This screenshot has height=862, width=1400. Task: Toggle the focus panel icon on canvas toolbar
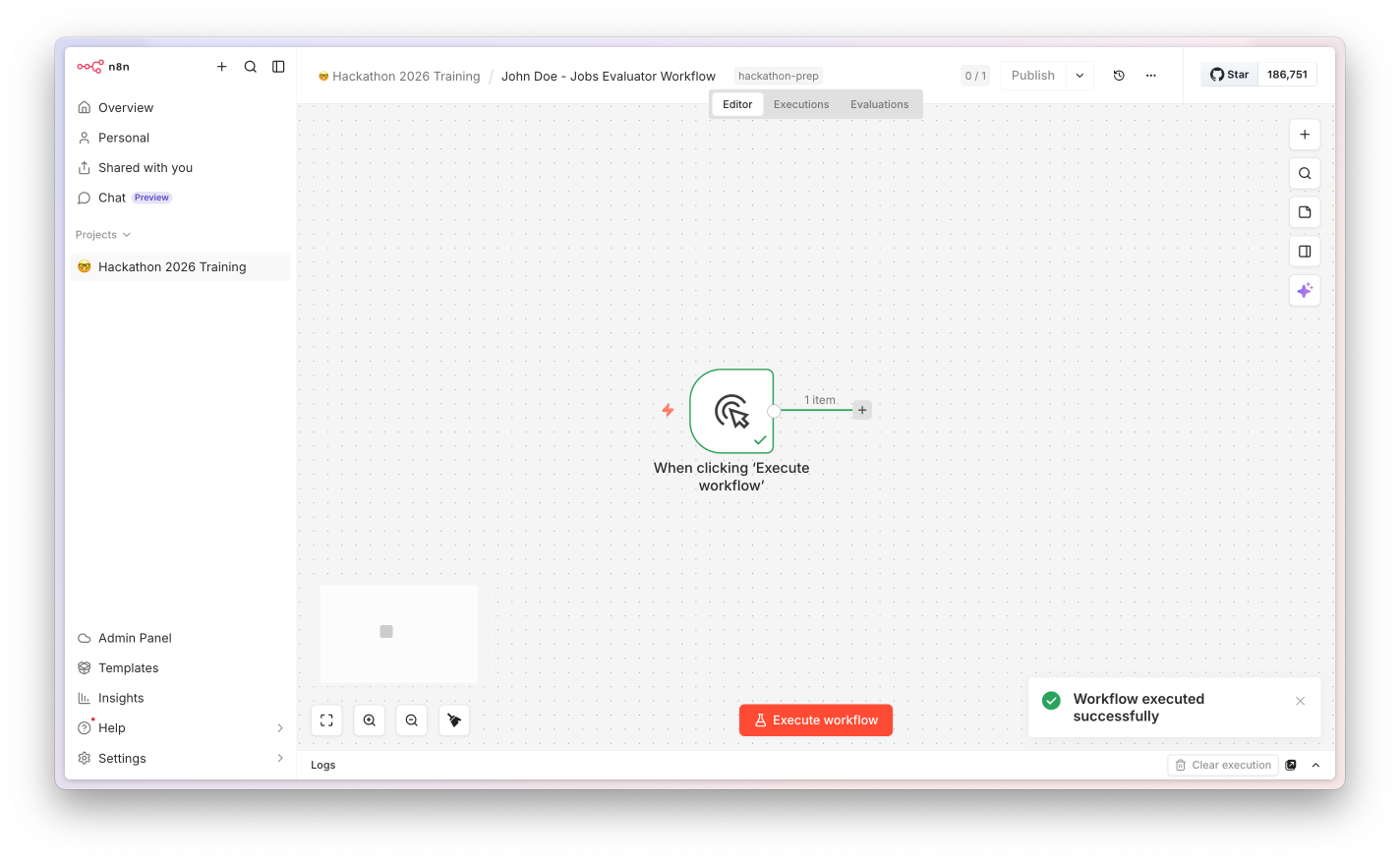(1305, 252)
